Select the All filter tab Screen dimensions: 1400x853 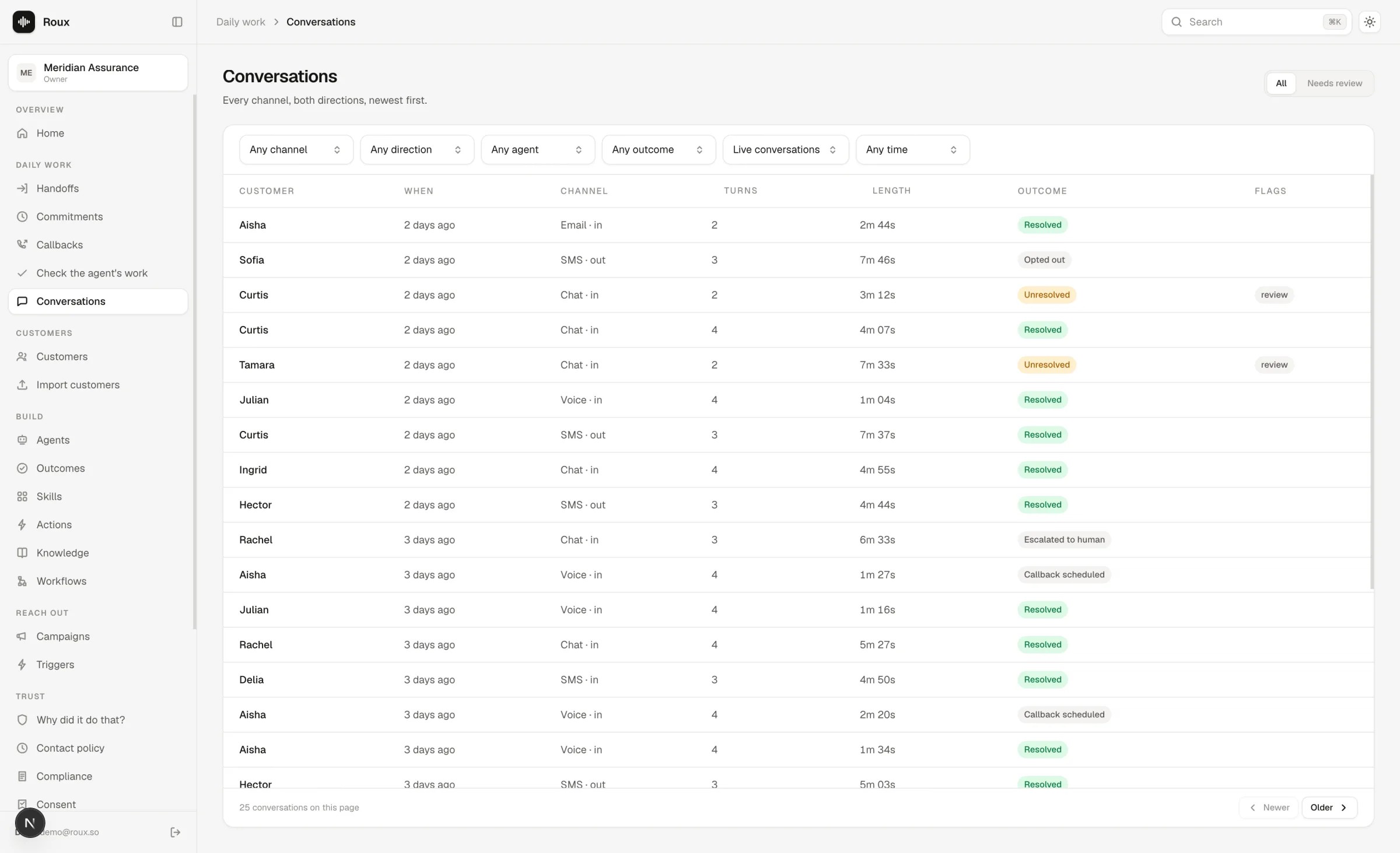pyautogui.click(x=1281, y=83)
